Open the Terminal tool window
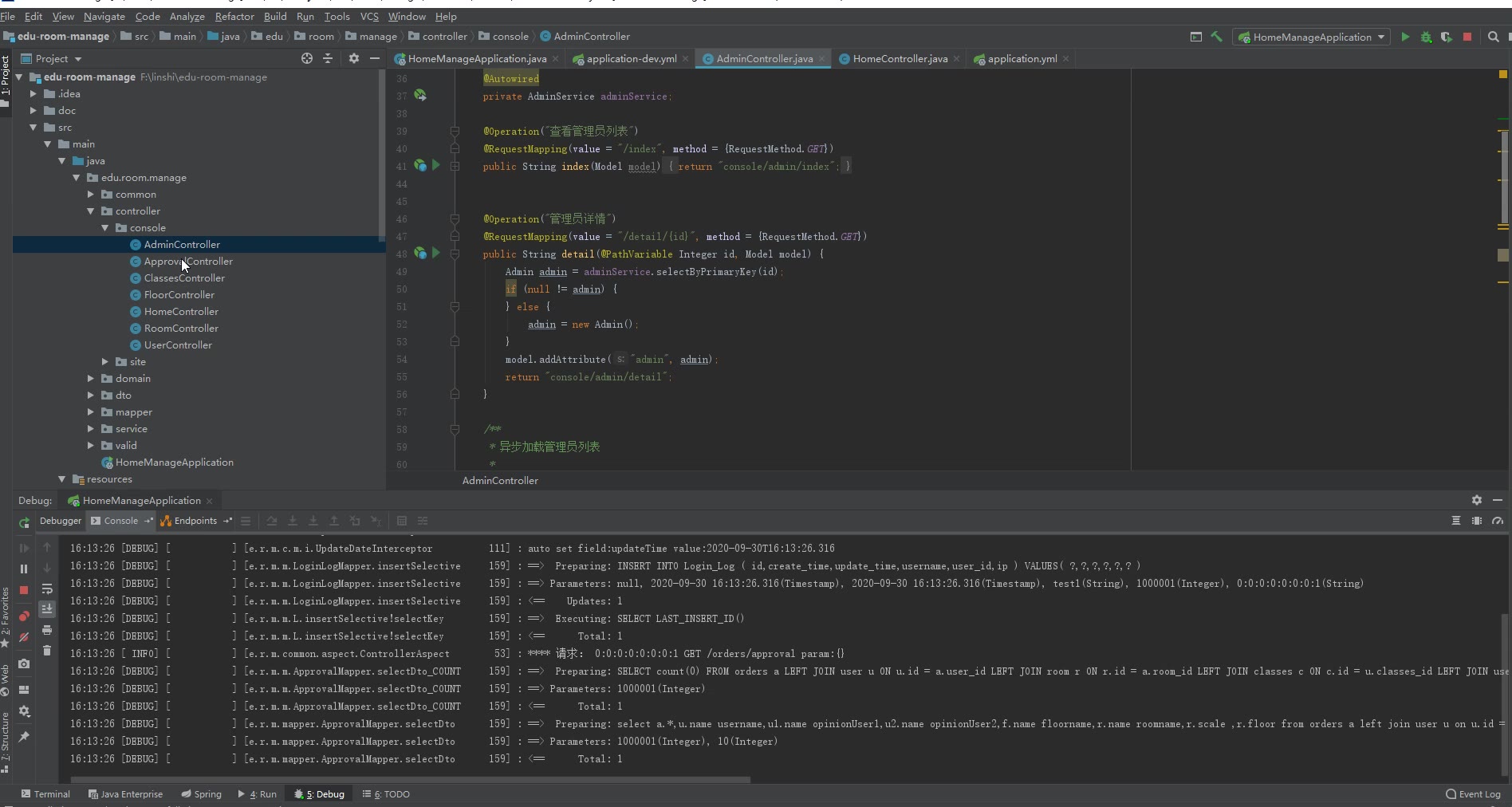1512x807 pixels. tap(46, 794)
